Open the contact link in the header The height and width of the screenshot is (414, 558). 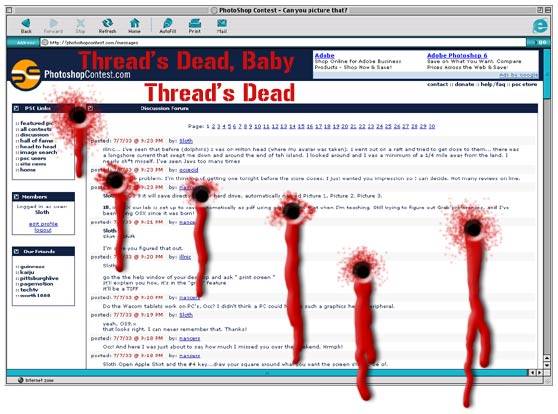point(437,84)
